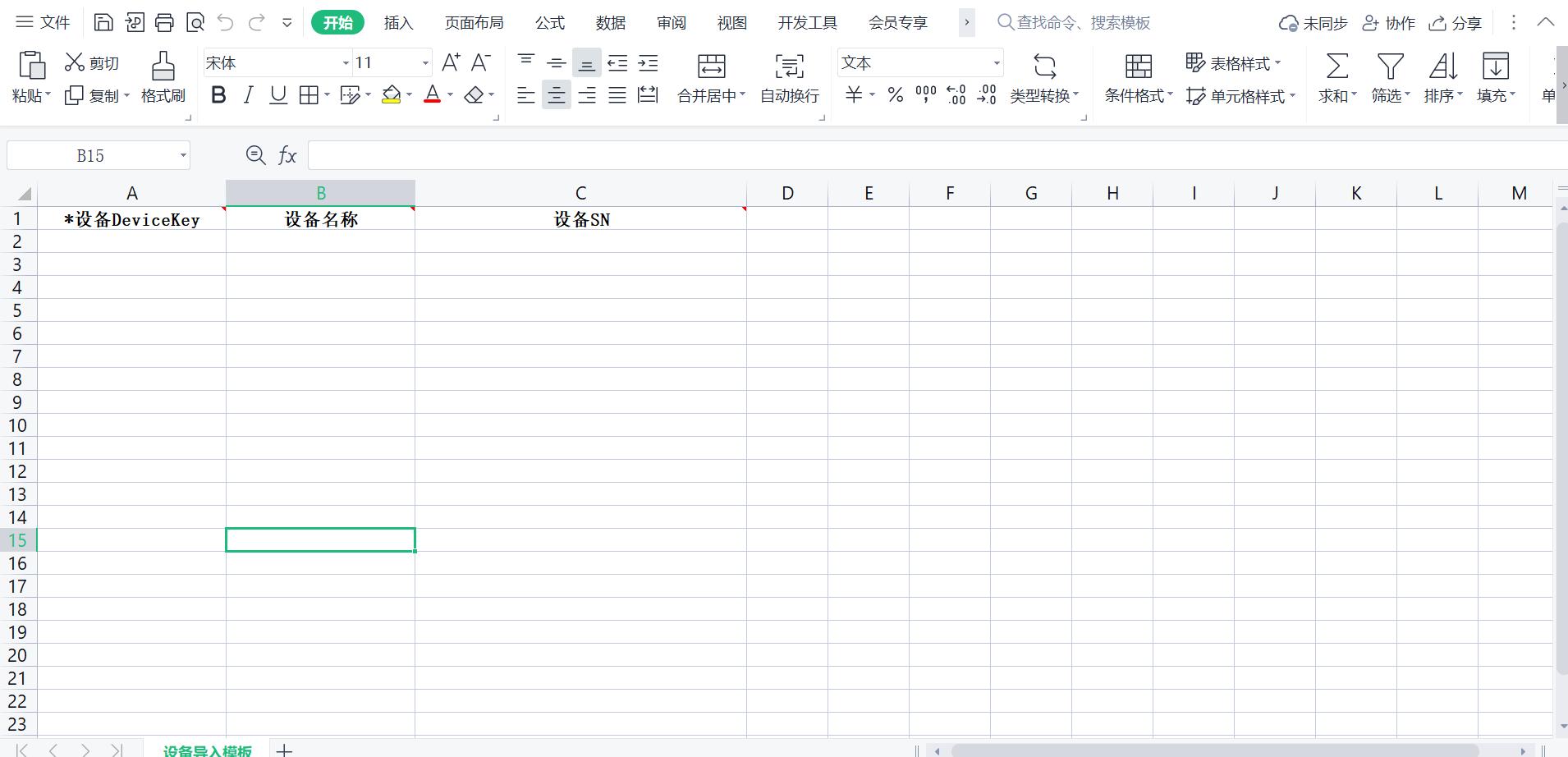Open the Formulas (公式) tab
This screenshot has height=757, width=1568.
tap(549, 22)
